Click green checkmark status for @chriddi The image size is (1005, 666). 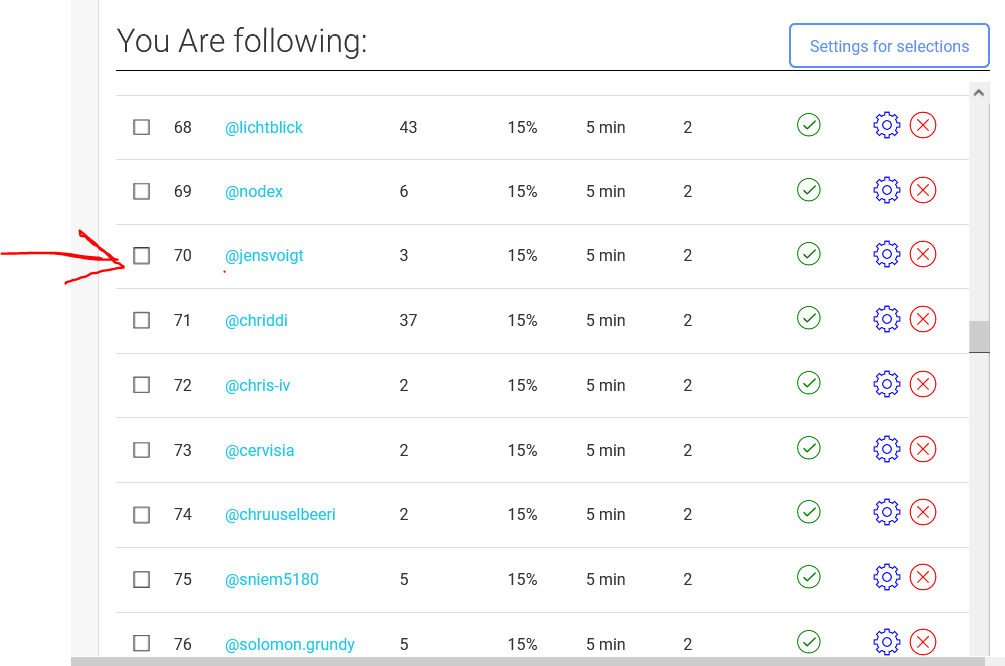[808, 318]
